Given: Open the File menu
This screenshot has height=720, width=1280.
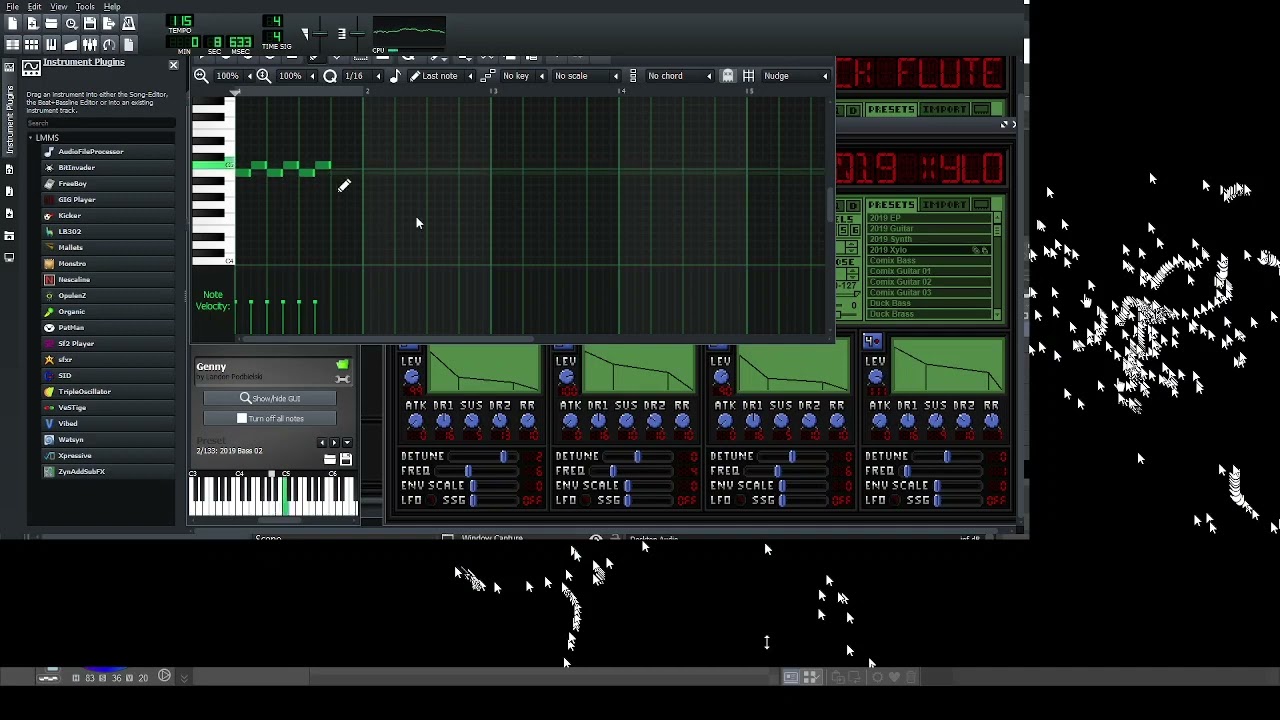Looking at the screenshot, I should point(12,7).
